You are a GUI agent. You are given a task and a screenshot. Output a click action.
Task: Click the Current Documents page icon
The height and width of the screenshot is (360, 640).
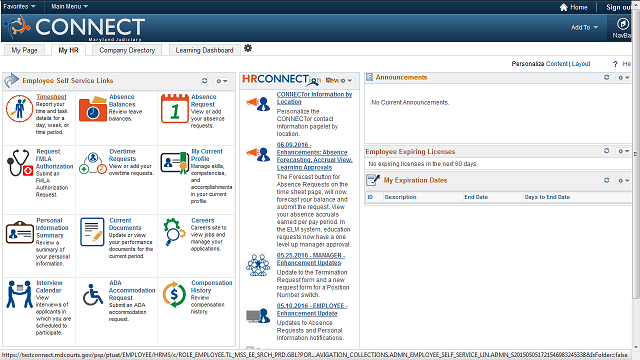92,232
